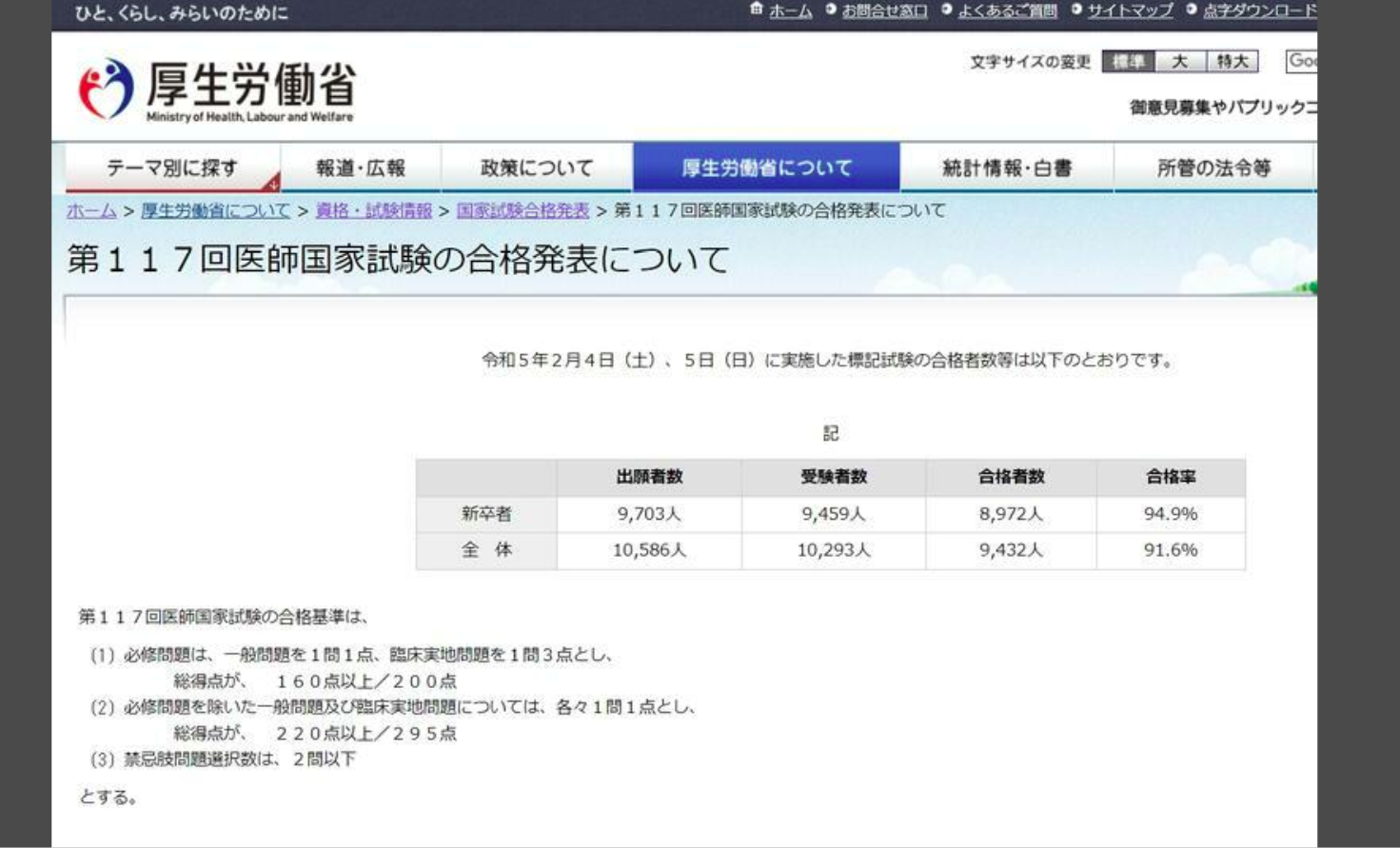1400x848 pixels.
Task: Click the 合格率 column header
Action: coord(1171,478)
